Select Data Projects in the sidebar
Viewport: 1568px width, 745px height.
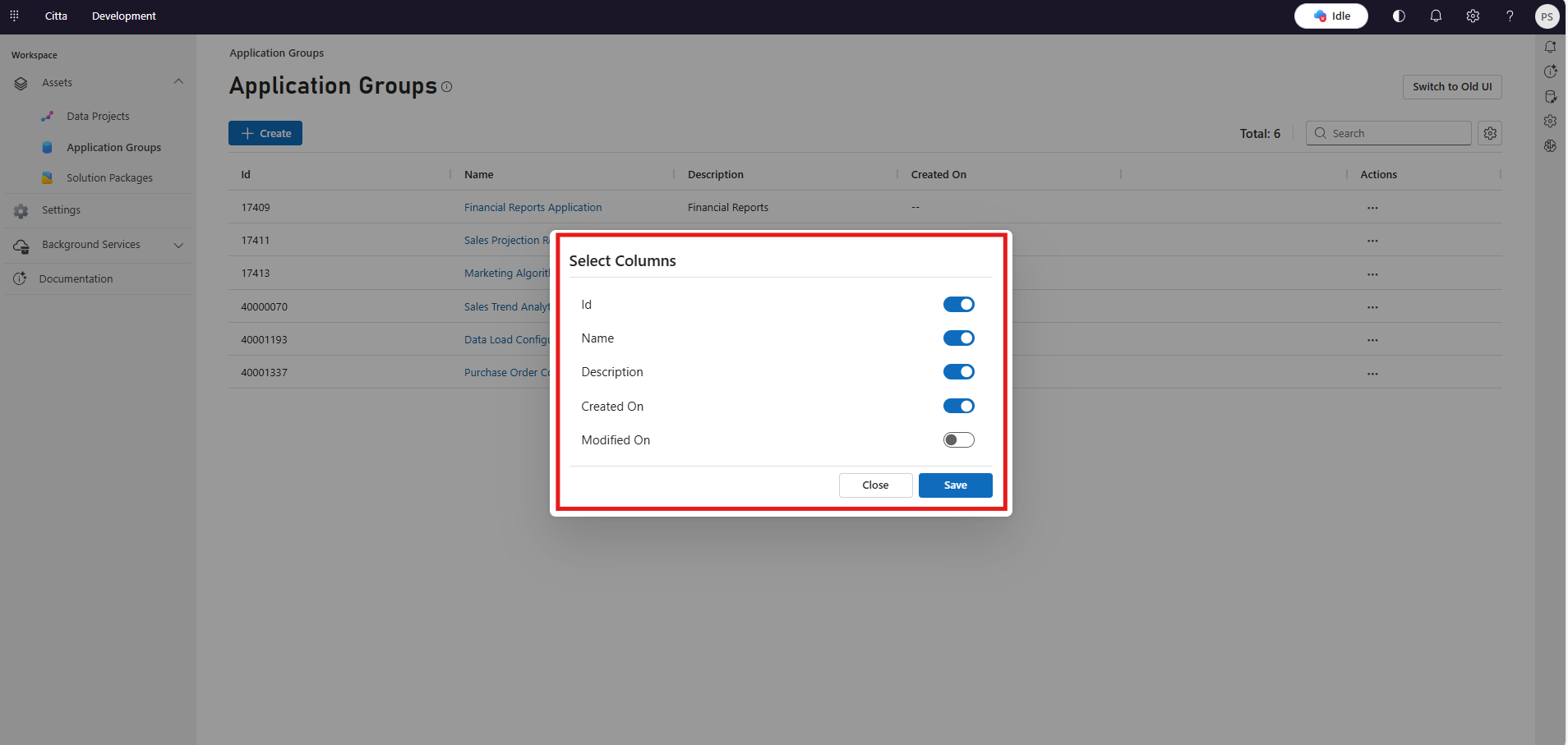98,117
